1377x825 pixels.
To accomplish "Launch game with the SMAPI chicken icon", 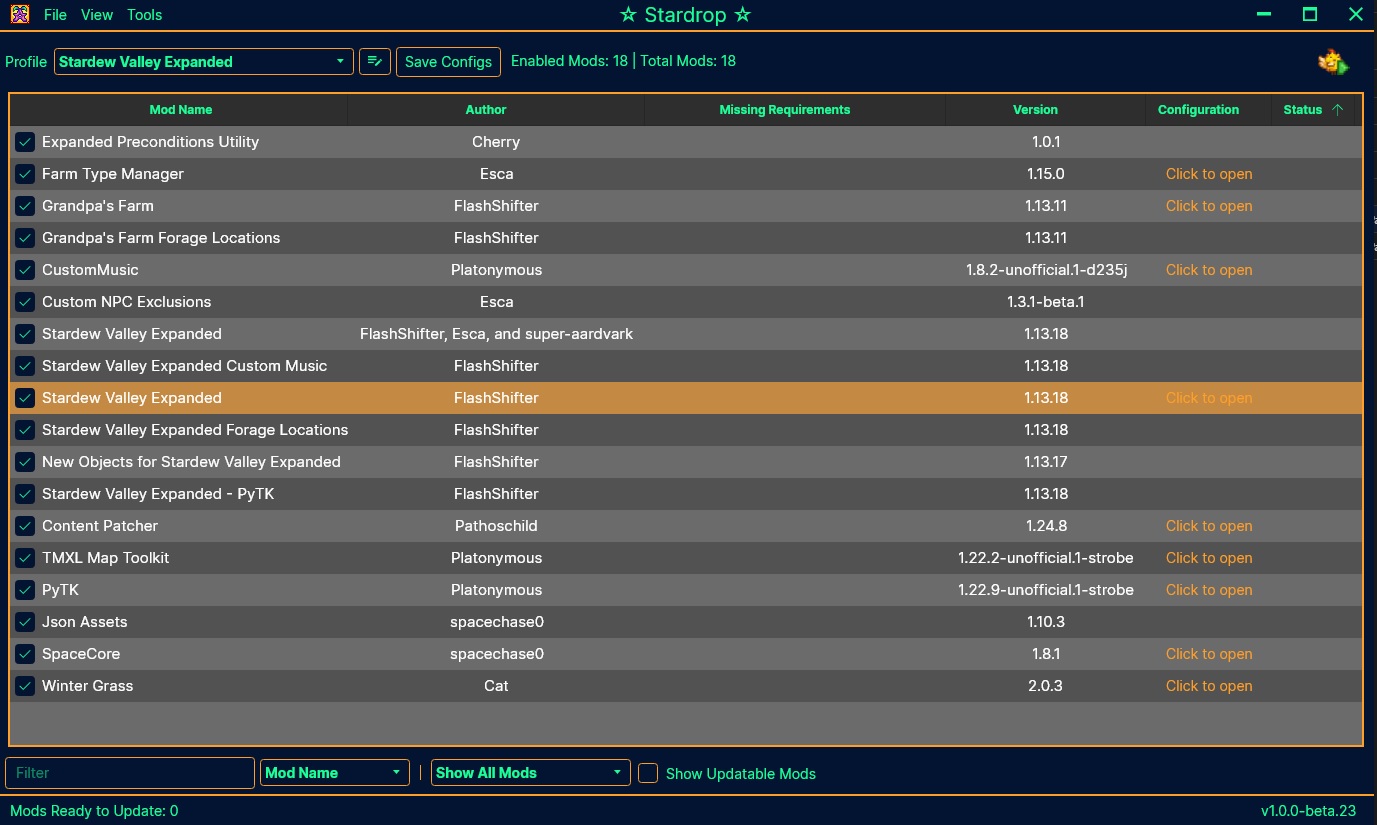I will point(1333,62).
